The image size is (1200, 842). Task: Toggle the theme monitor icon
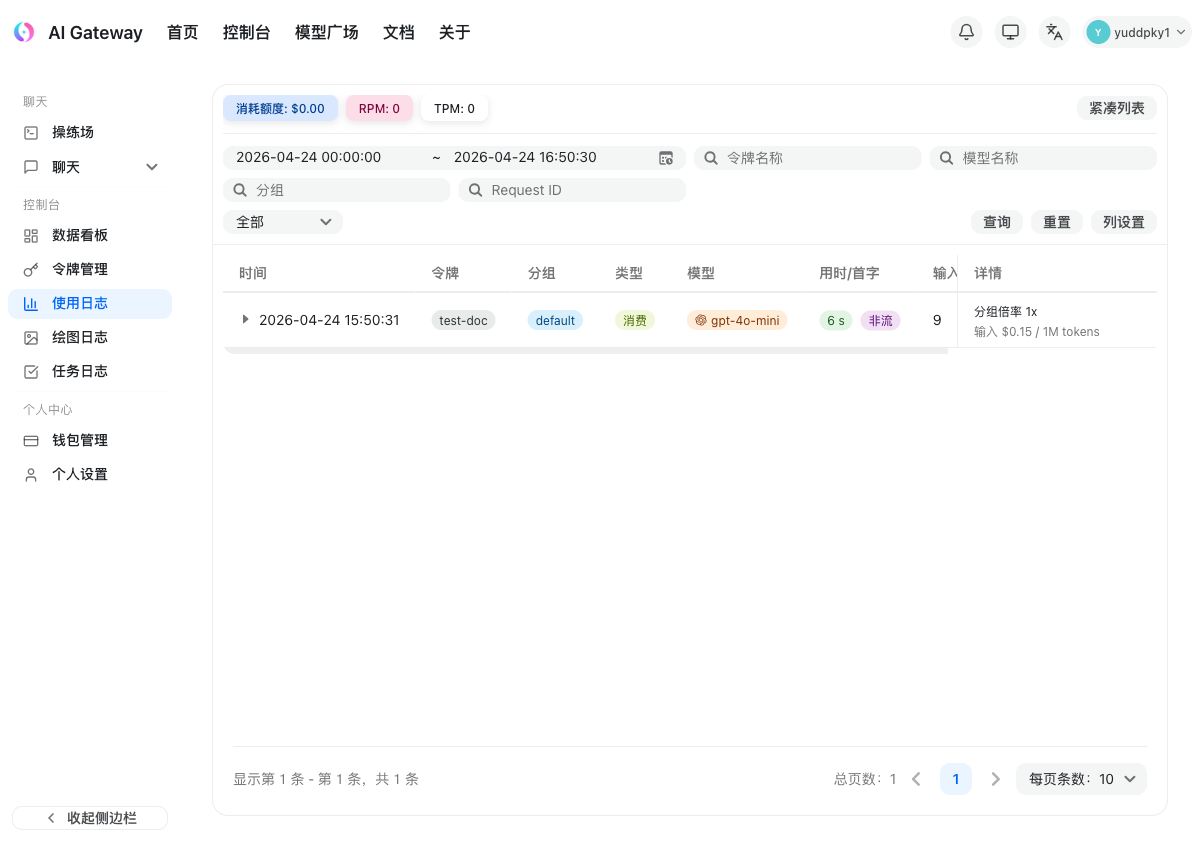[1010, 32]
